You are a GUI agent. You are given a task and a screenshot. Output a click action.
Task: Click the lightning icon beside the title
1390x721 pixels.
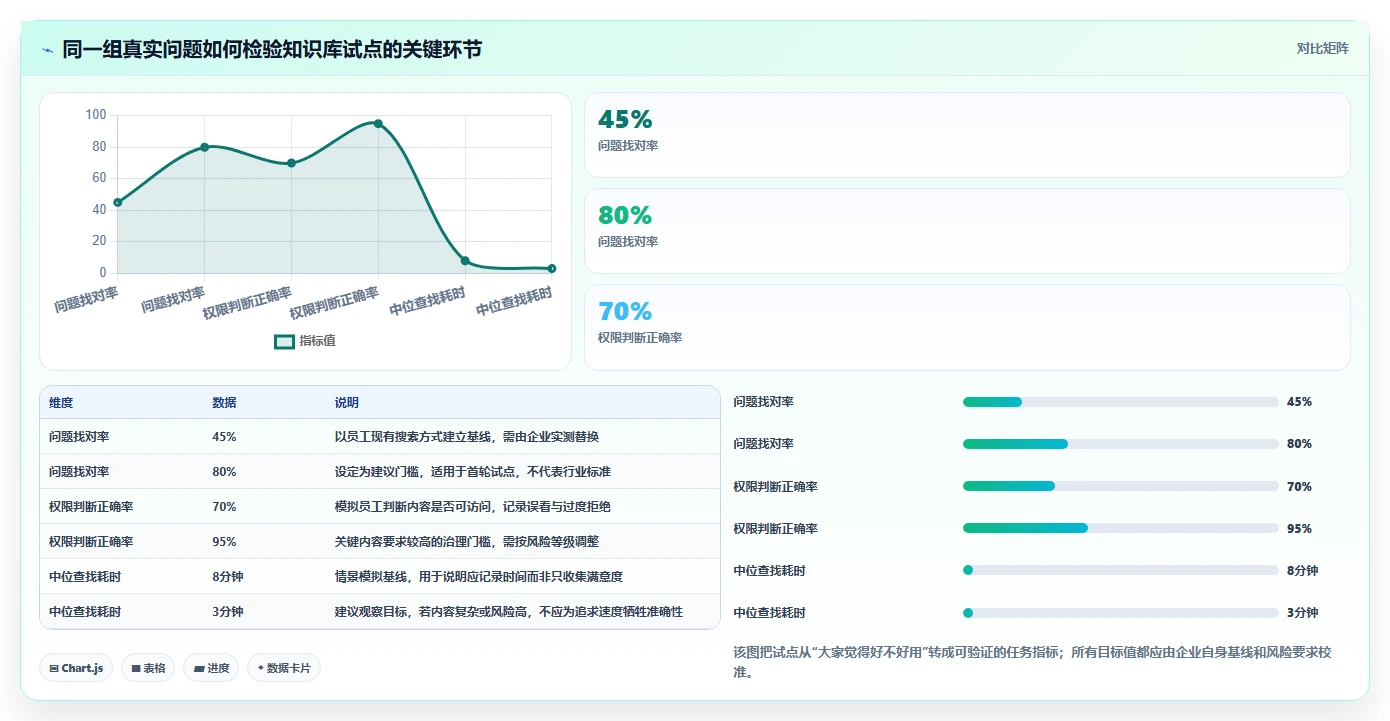(x=48, y=49)
